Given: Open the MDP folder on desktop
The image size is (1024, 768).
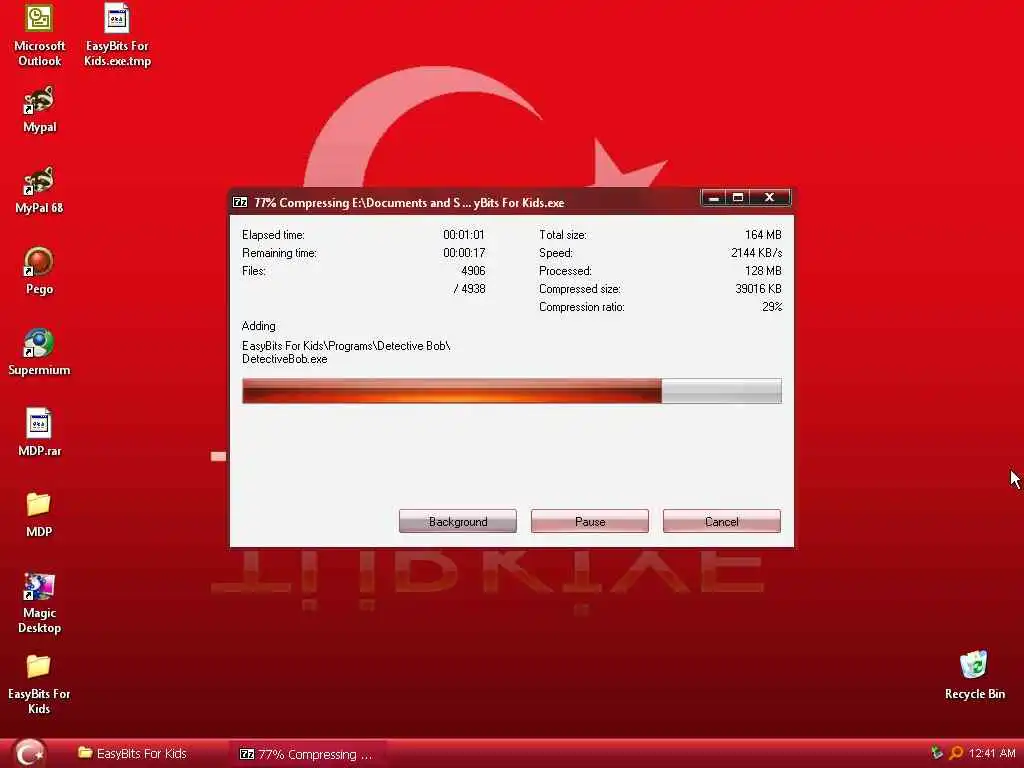Looking at the screenshot, I should [x=39, y=514].
